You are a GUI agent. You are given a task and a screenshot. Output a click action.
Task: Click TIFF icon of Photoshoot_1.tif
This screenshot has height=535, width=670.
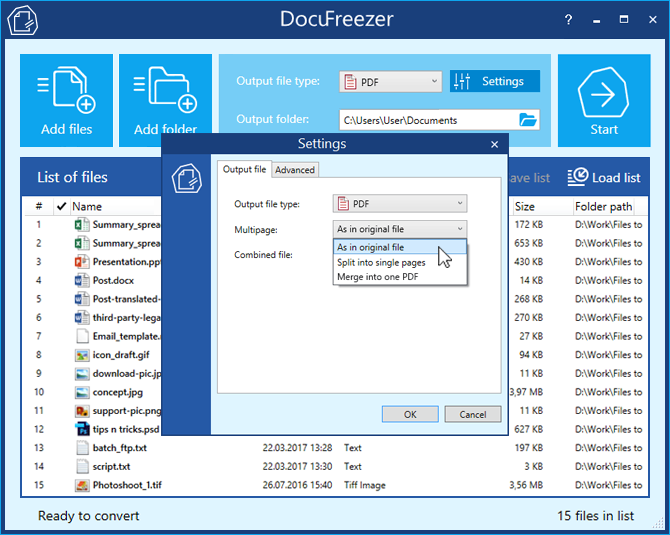coord(82,485)
